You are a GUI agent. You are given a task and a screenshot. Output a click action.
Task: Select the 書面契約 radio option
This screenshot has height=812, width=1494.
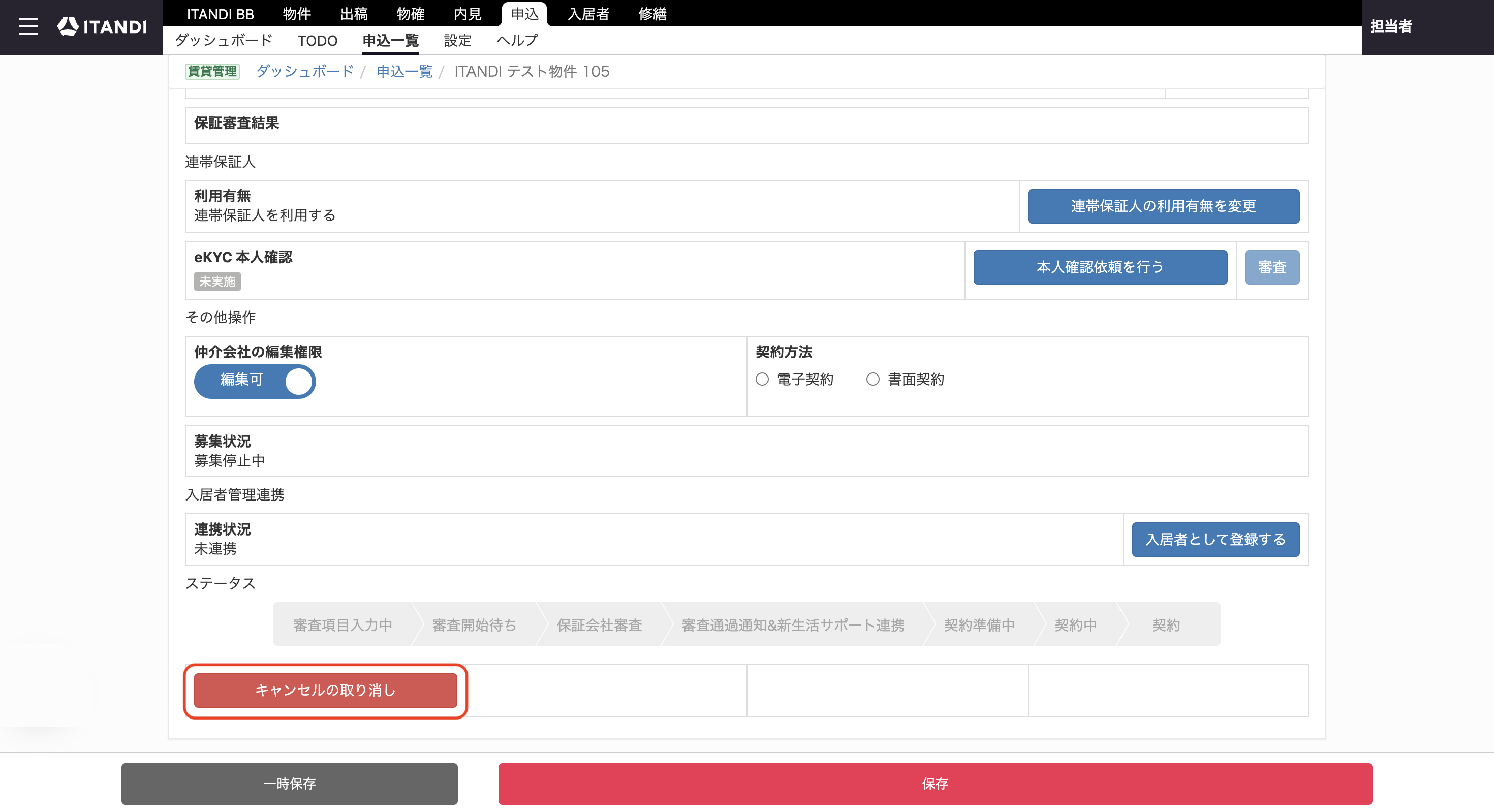873,379
